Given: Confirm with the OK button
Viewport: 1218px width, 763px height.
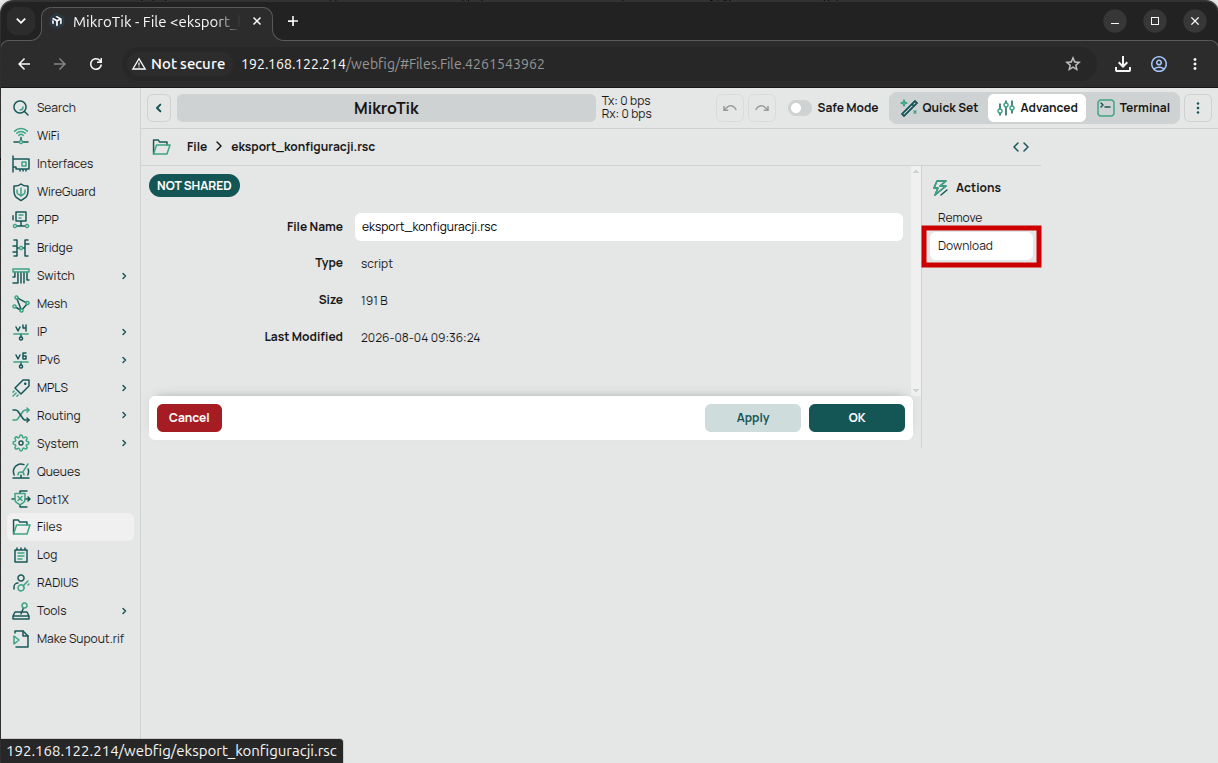Looking at the screenshot, I should (857, 418).
